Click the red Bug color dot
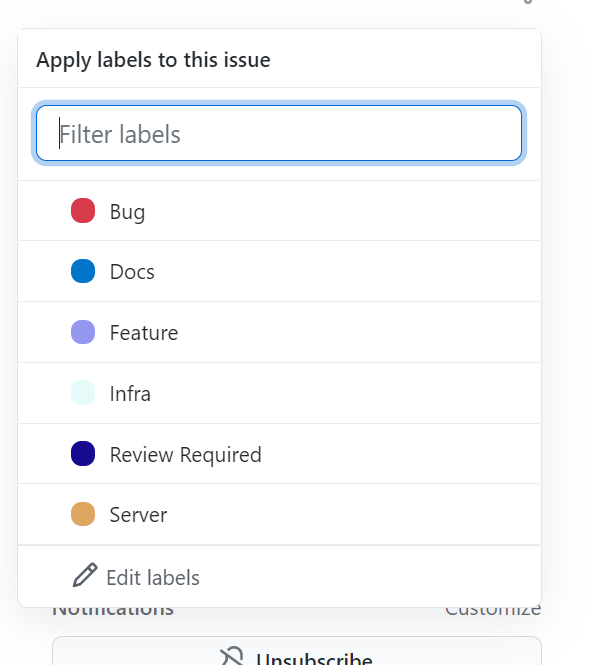The height and width of the screenshot is (665, 603). pyautogui.click(x=83, y=211)
